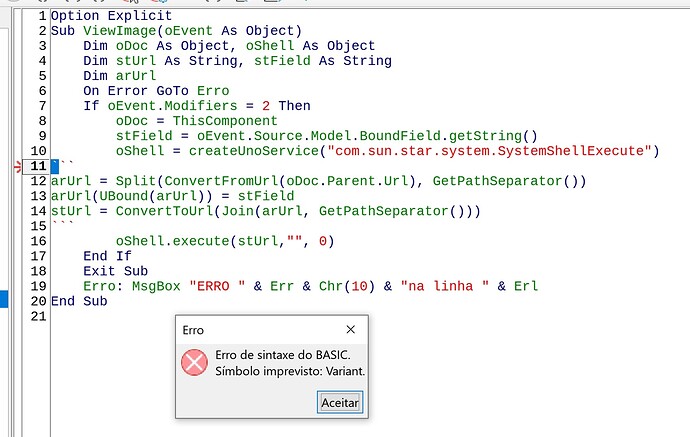Screen dimensions: 690x437
Task: Click line number 15 in the gutter
Action: click(38, 226)
